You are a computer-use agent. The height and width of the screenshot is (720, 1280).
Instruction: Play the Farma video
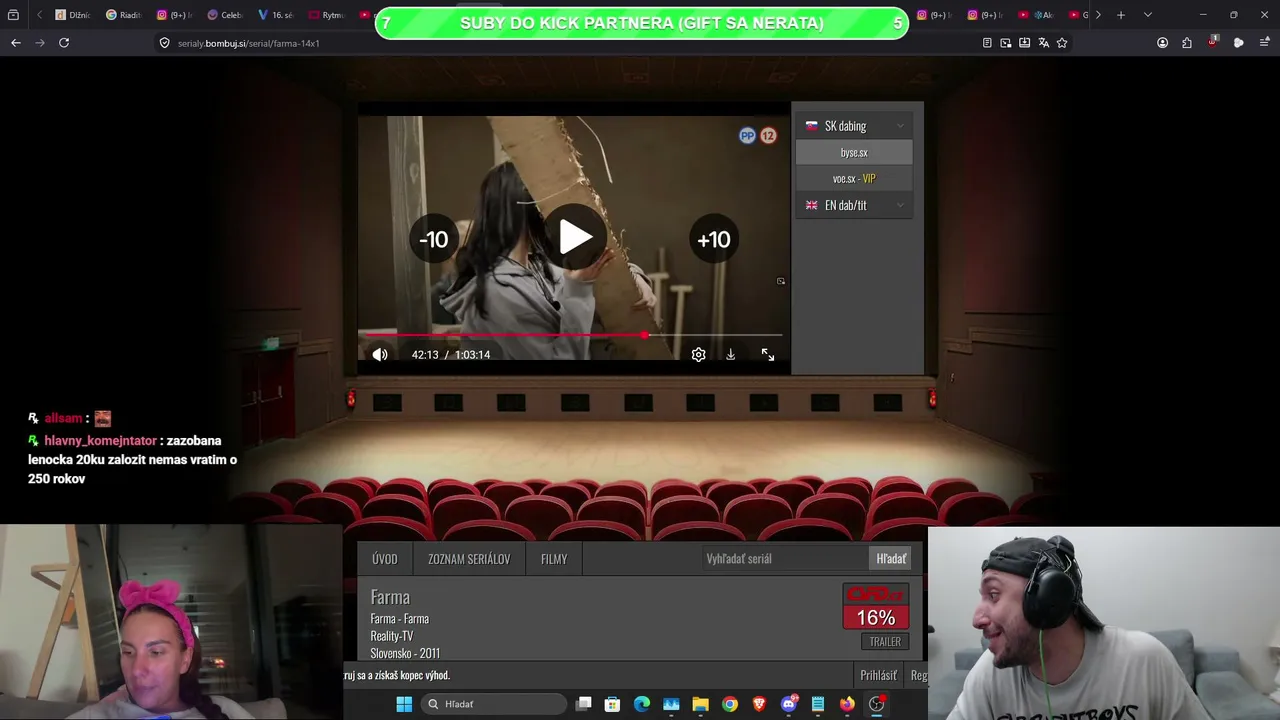pyautogui.click(x=575, y=238)
